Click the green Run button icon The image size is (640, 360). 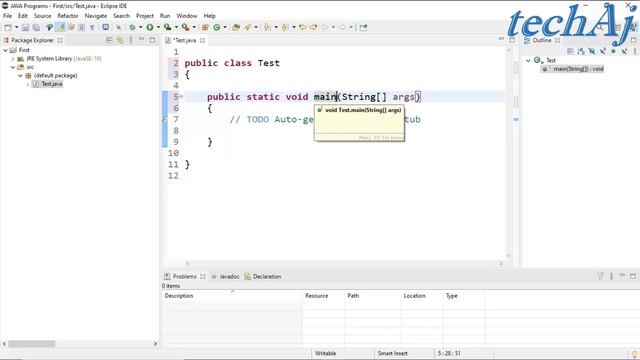tap(150, 27)
